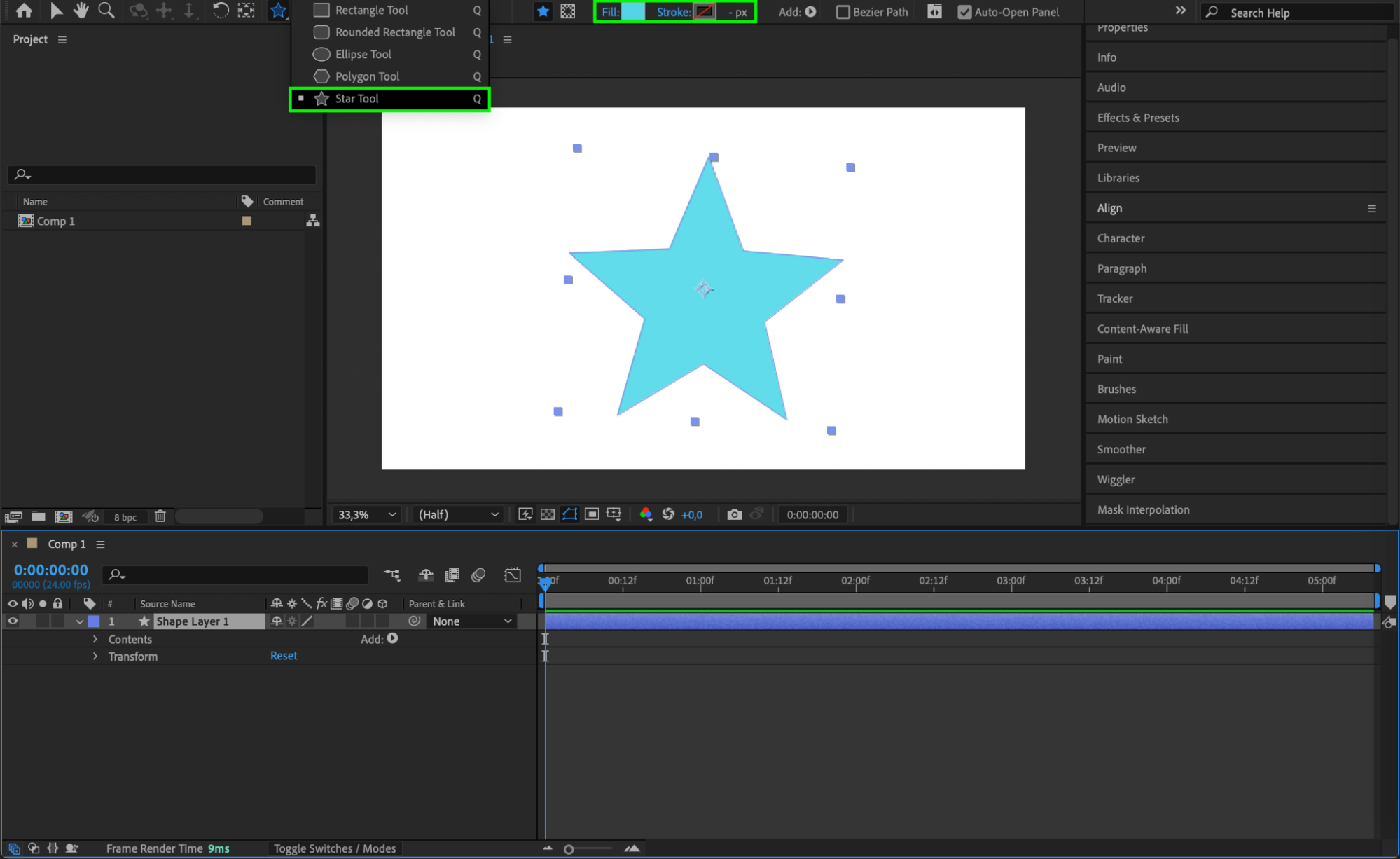The width and height of the screenshot is (1400, 859).
Task: Select the Rotation tool
Action: click(x=220, y=11)
